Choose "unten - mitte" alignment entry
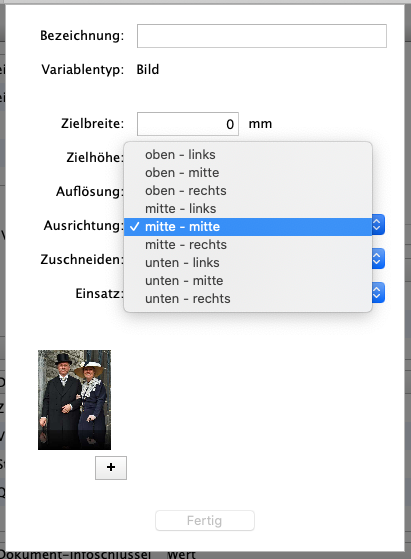411x559 pixels. (248, 281)
